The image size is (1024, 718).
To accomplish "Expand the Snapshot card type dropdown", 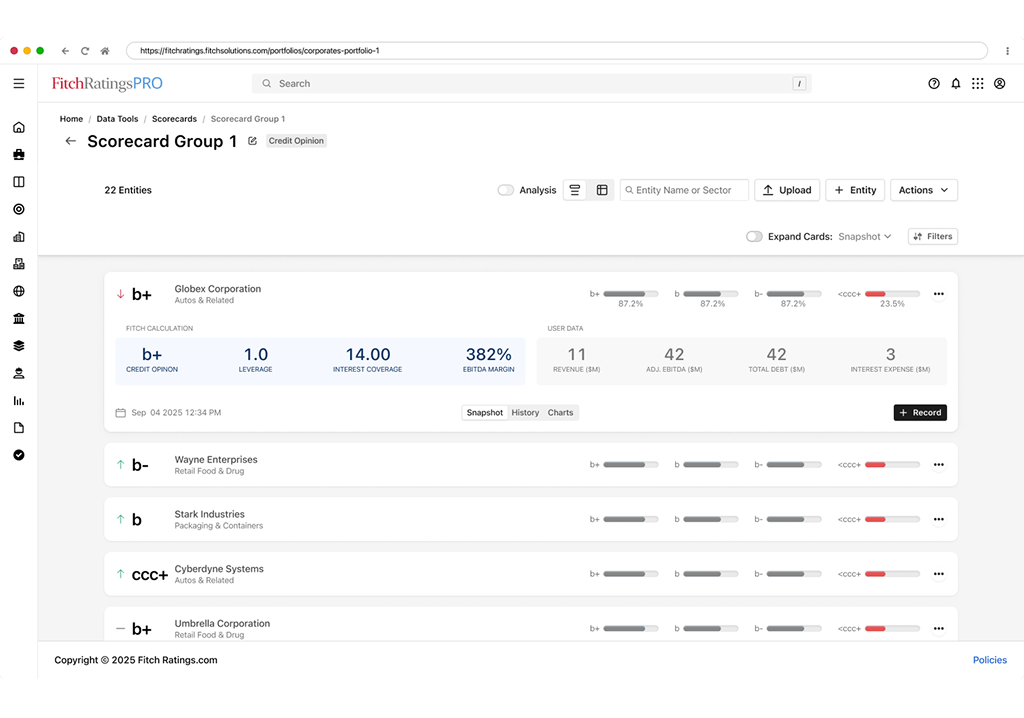I will [865, 237].
